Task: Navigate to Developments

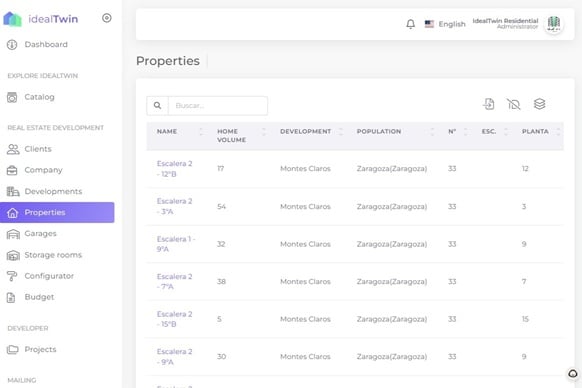Action: [53, 192]
